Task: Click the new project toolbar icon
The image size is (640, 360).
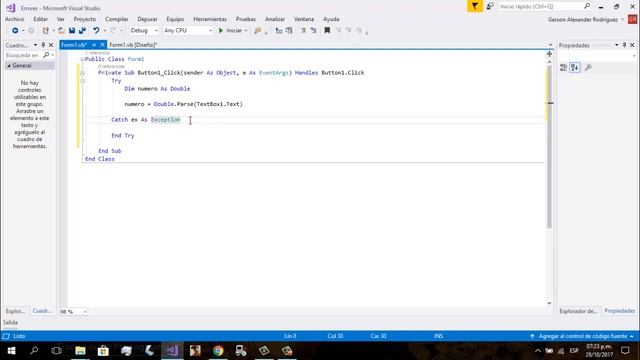Action: 45,31
